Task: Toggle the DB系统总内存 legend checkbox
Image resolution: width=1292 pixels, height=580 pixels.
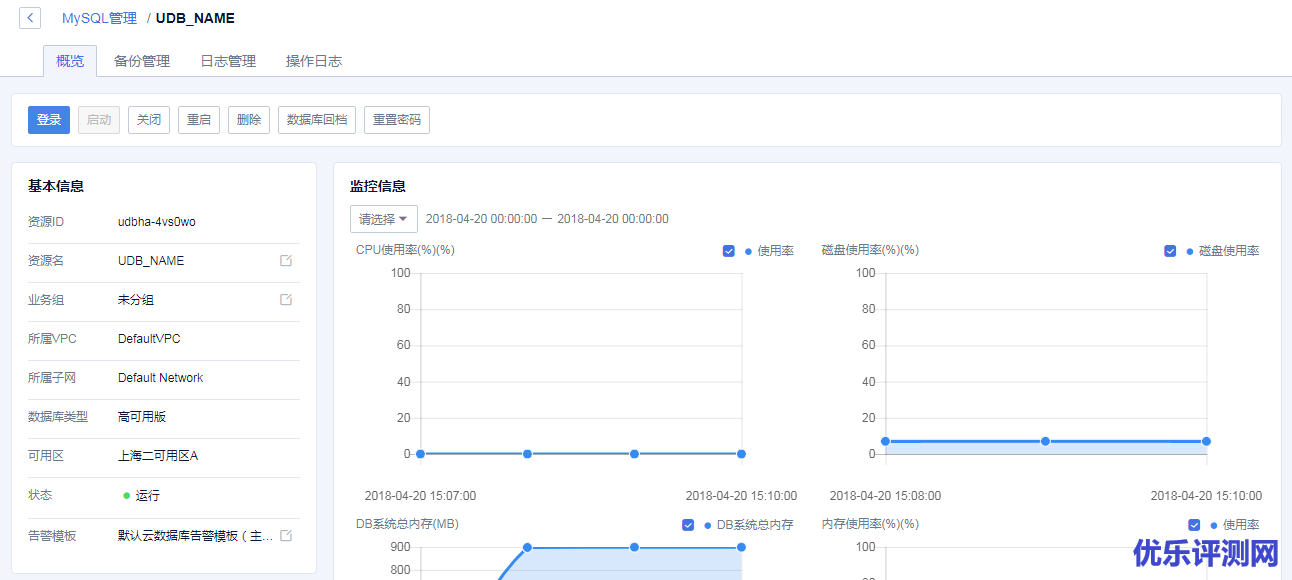Action: 688,525
